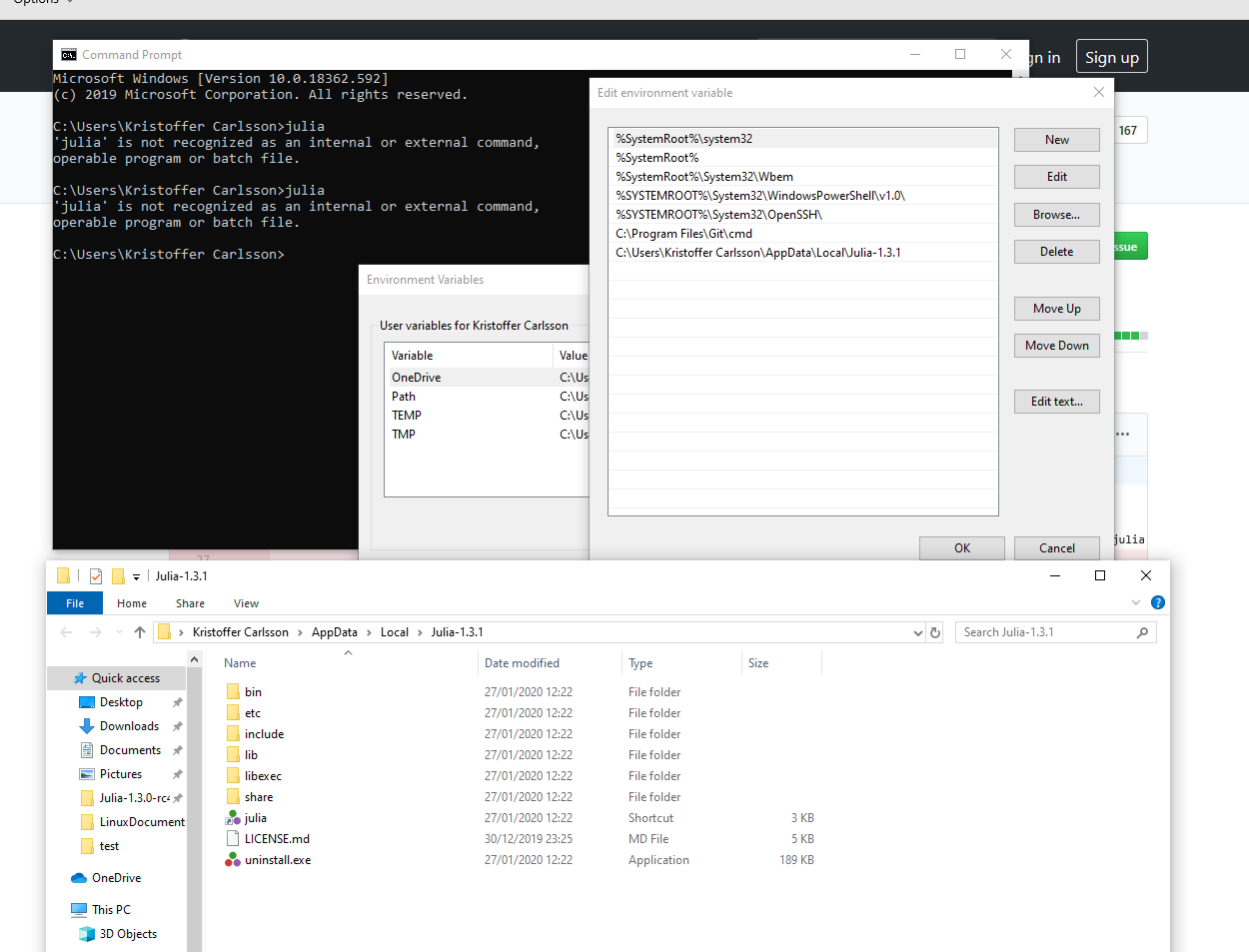Open the Share ribbon tab

(x=190, y=603)
